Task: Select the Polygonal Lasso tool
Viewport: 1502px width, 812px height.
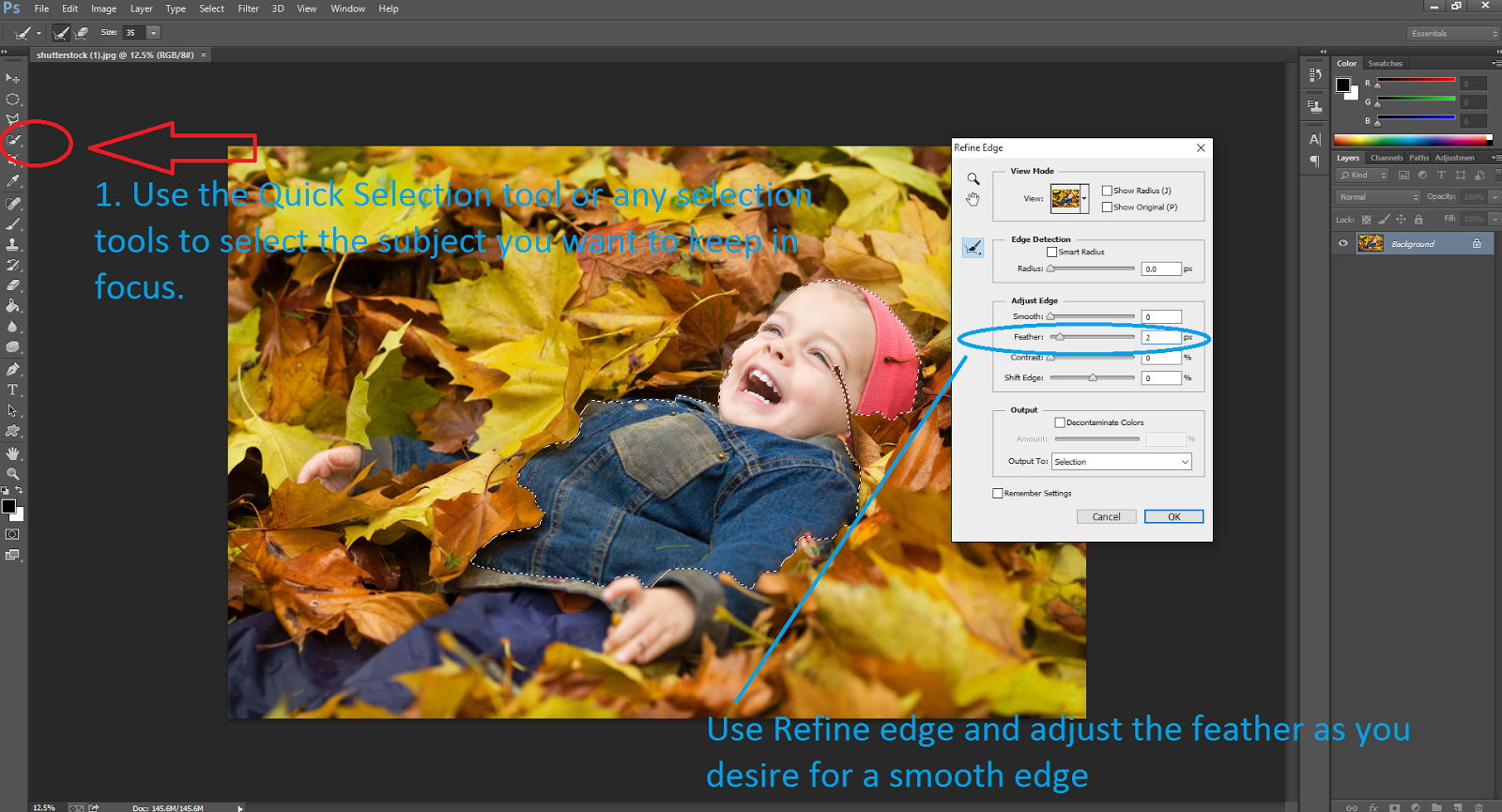Action: point(12,119)
